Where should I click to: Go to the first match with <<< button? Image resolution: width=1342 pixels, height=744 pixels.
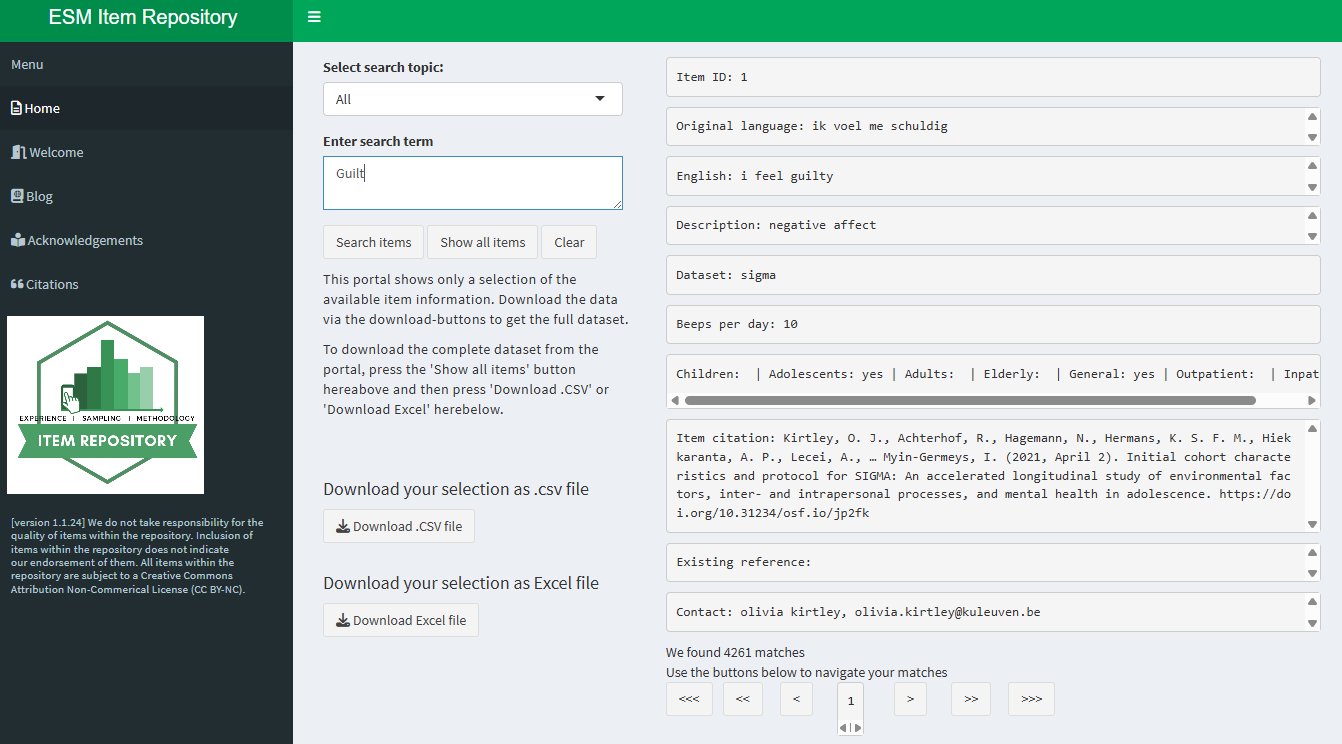[x=689, y=699]
